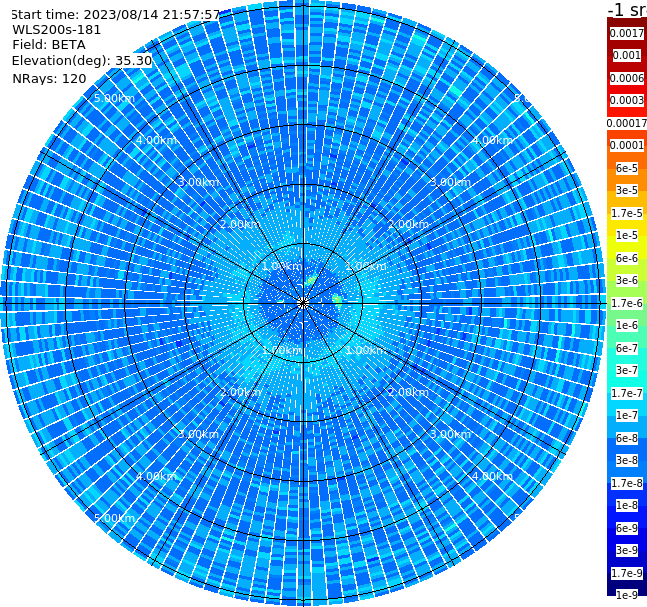
Task: Click the 0.00017 colorbar tick label
Action: click(627, 123)
